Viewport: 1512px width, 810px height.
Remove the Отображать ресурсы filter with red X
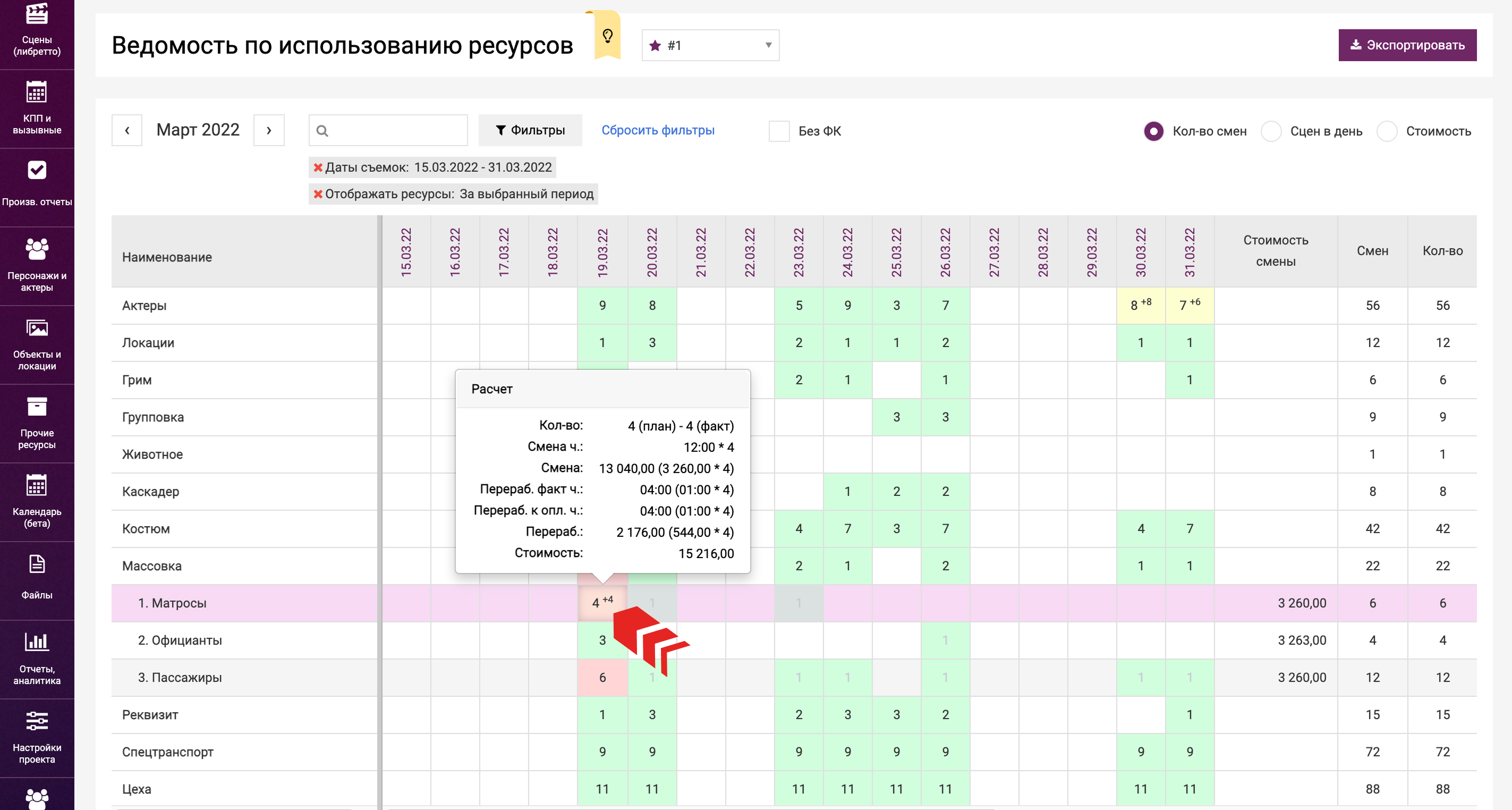[x=318, y=194]
